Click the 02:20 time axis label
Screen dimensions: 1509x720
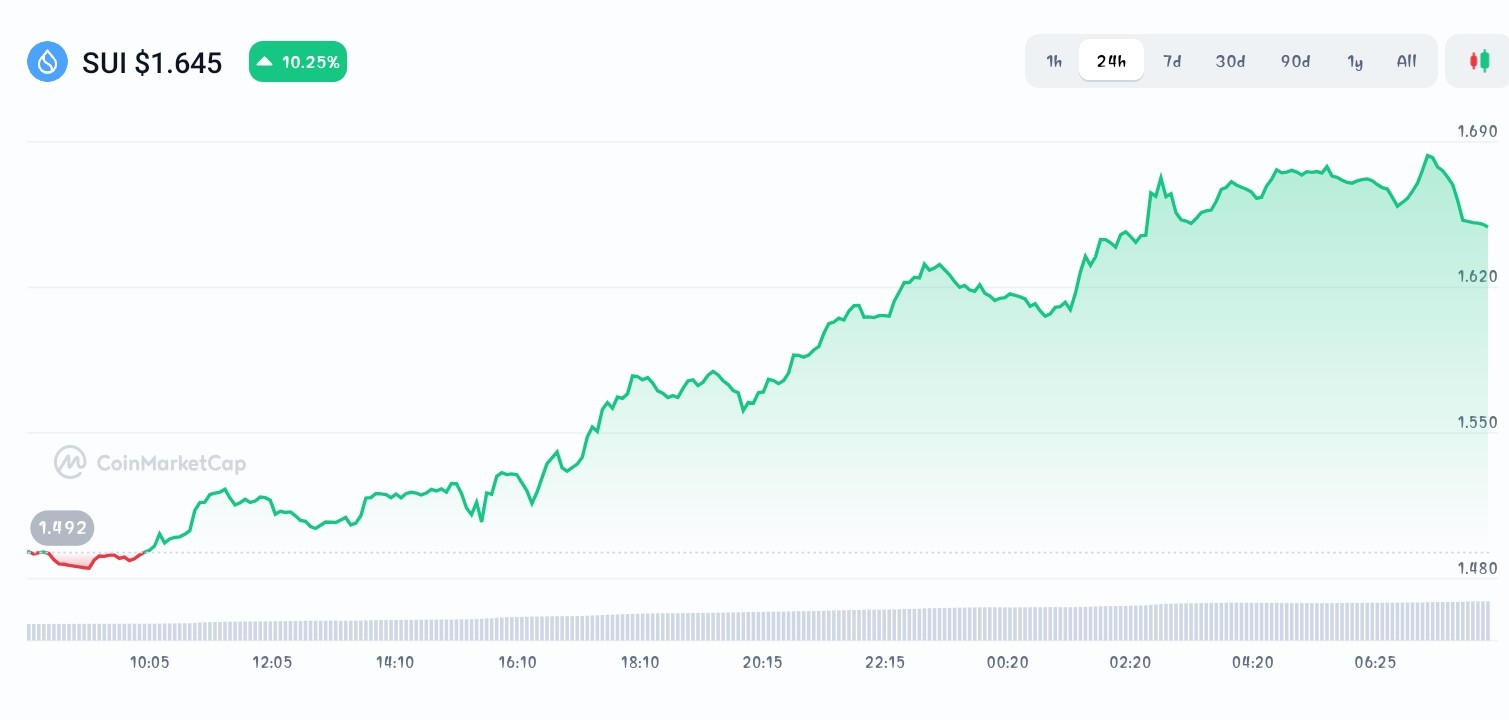tap(1130, 662)
